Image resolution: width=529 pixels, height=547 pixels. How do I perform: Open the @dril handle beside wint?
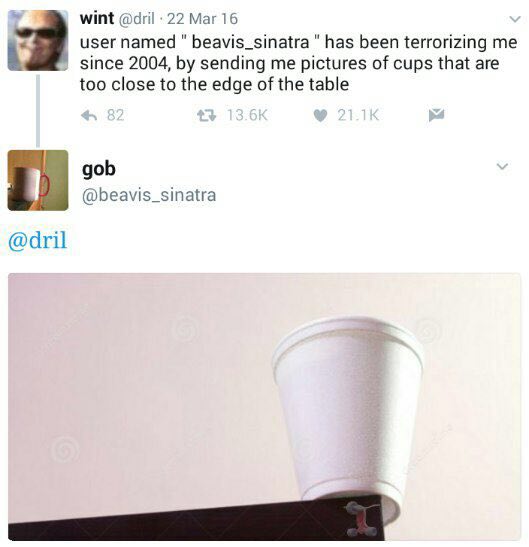click(137, 18)
